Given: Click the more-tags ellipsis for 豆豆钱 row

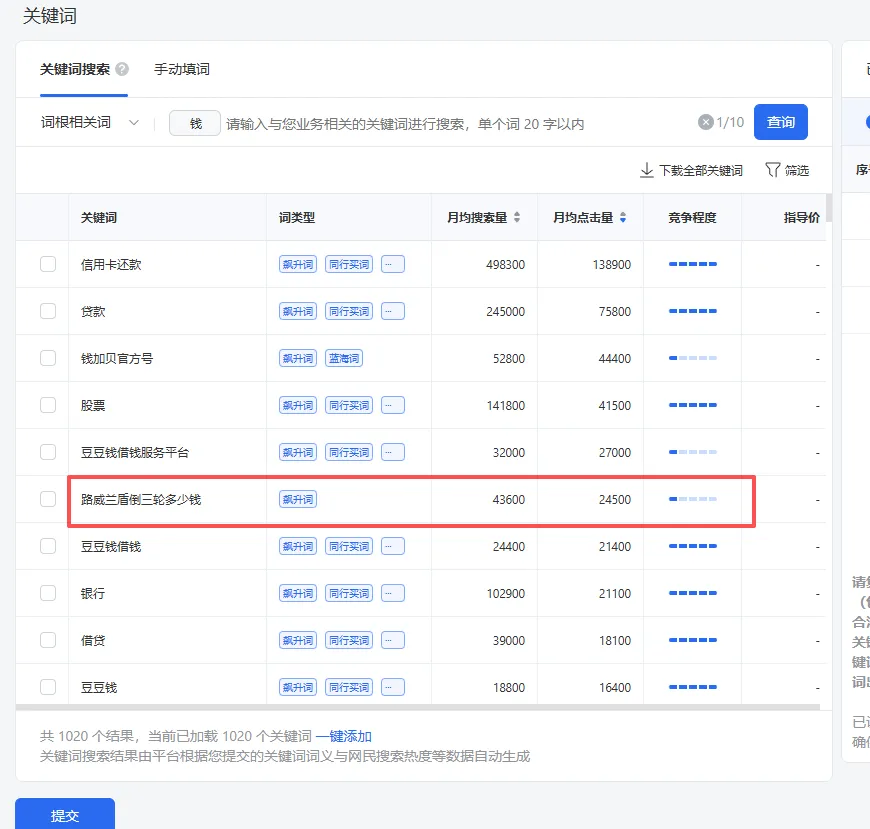Looking at the screenshot, I should pos(393,687).
